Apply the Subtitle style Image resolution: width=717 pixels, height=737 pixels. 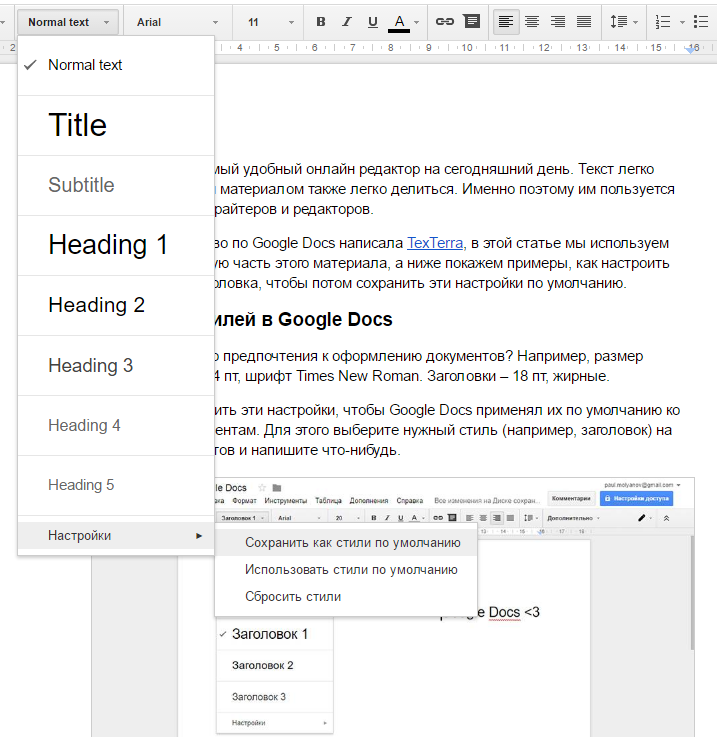click(x=81, y=185)
